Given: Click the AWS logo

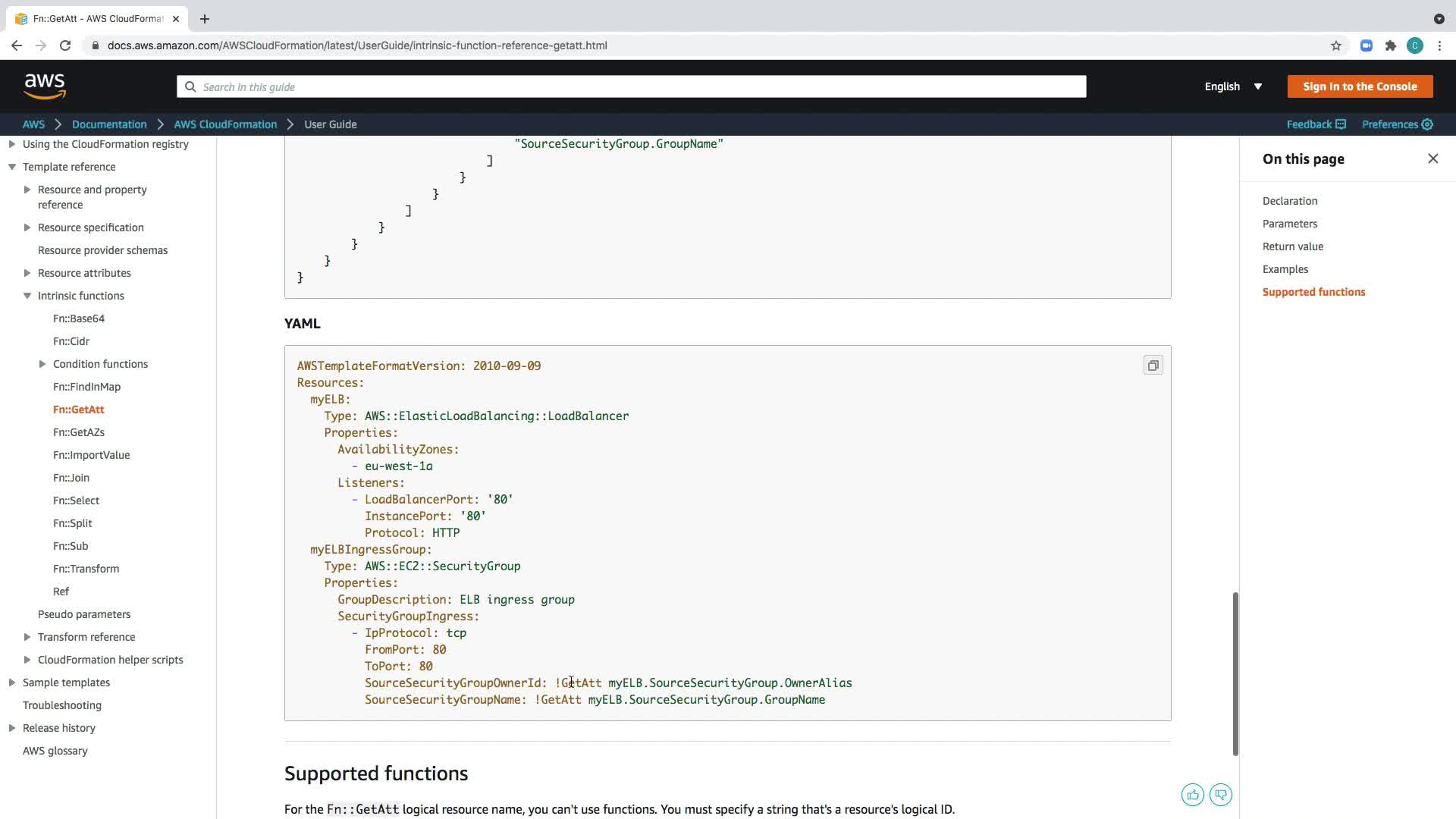Looking at the screenshot, I should pyautogui.click(x=45, y=86).
